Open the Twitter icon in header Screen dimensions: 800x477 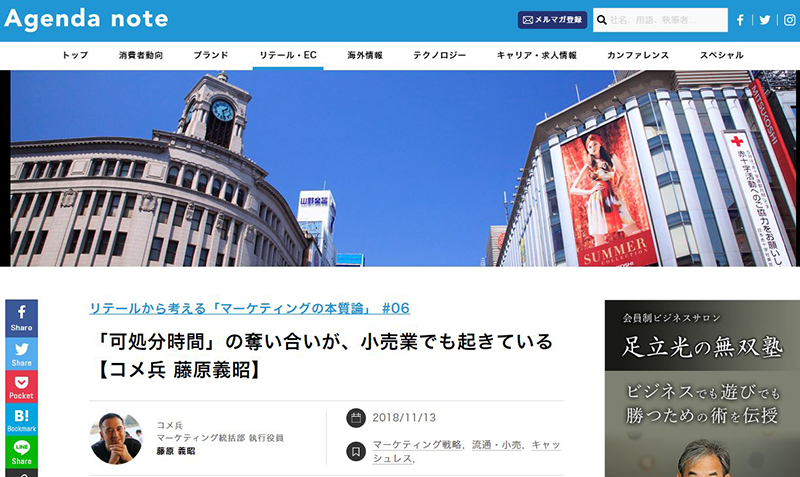(x=765, y=20)
